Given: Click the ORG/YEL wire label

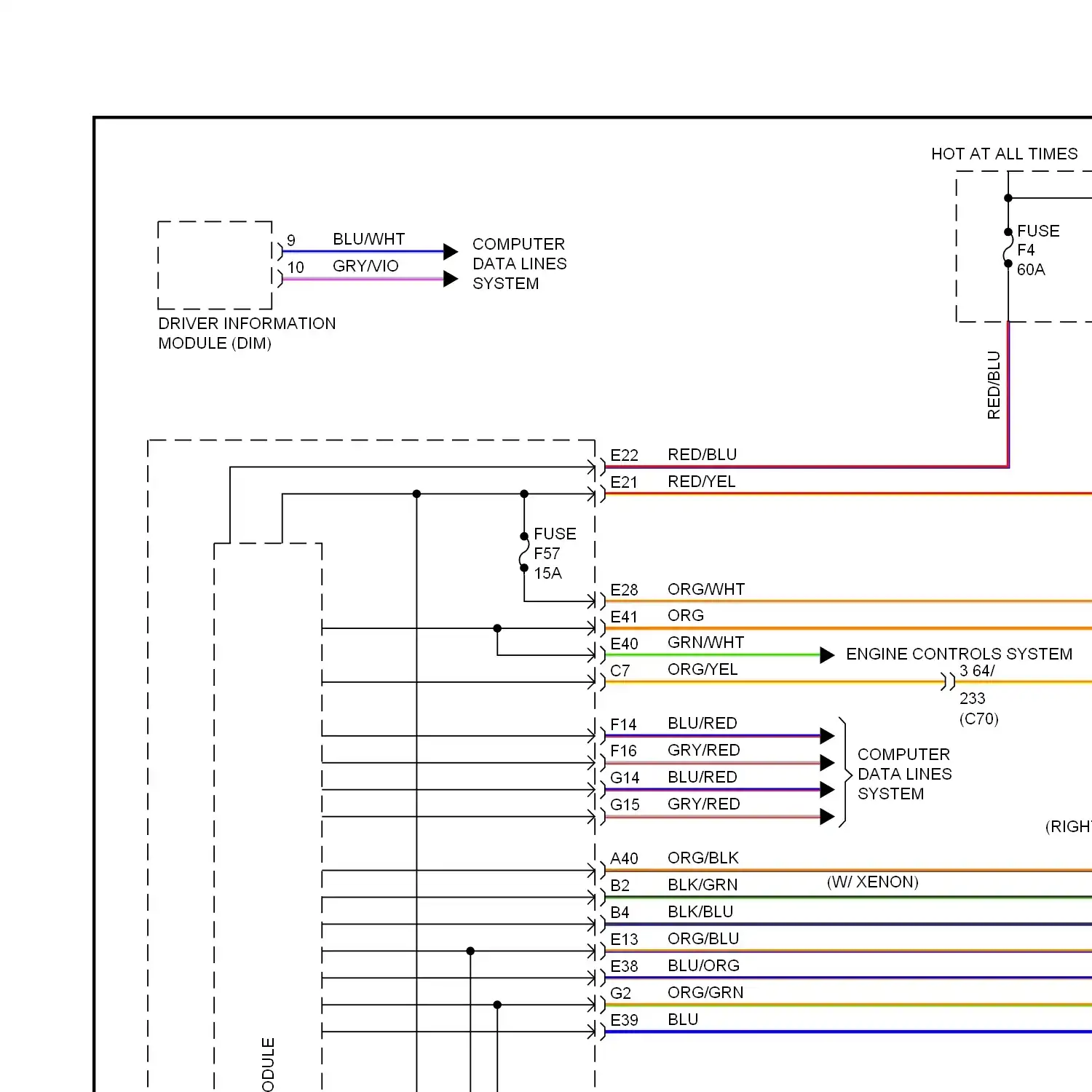Looking at the screenshot, I should pos(703,669).
